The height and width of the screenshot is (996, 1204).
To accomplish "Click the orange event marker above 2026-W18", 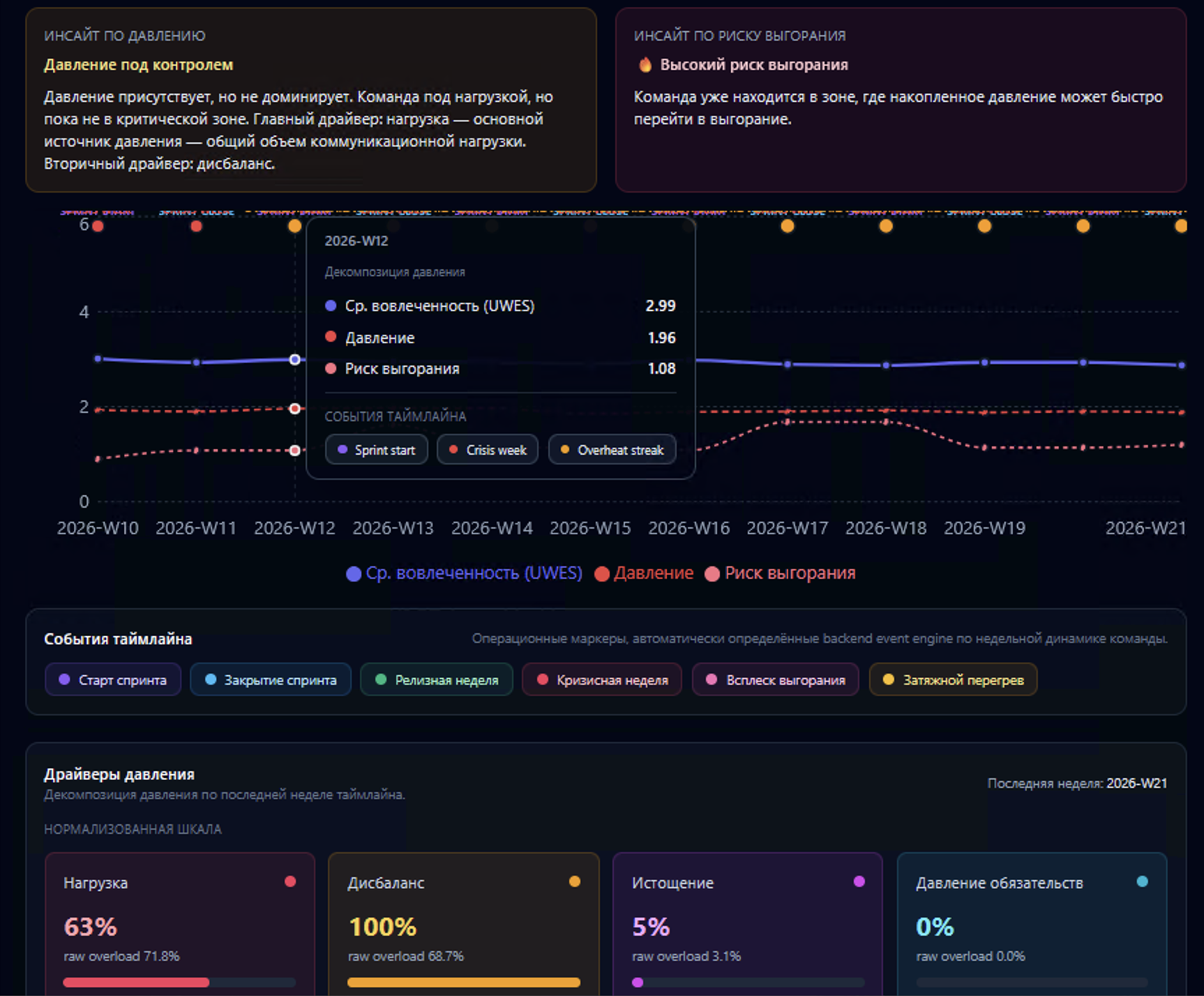I will [x=886, y=226].
